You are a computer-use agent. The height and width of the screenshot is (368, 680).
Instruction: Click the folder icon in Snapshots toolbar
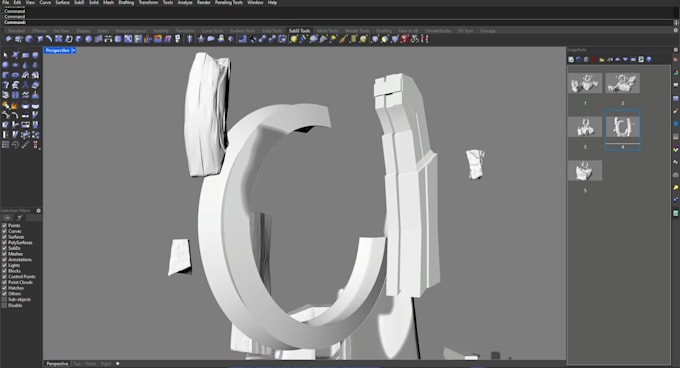click(x=602, y=59)
